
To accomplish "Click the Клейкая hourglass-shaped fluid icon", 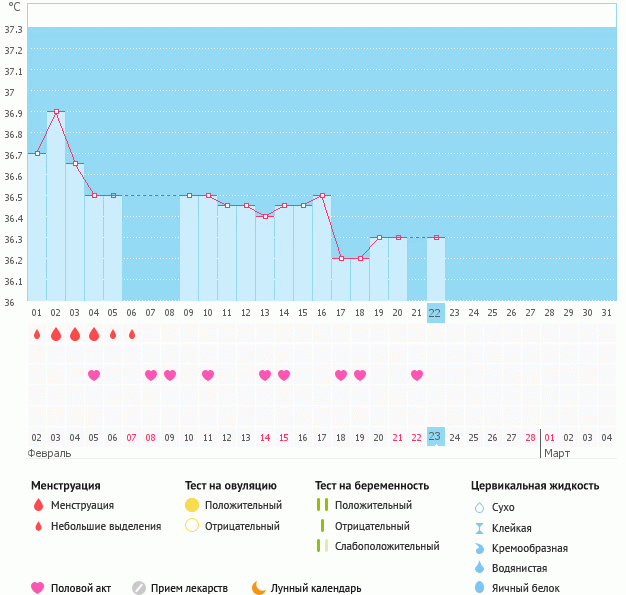I will point(479,528).
